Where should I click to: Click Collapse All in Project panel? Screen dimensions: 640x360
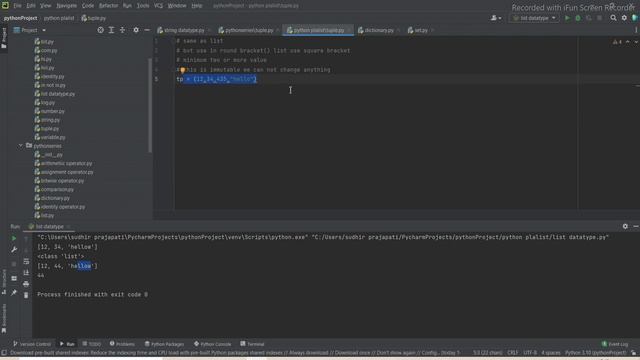point(122,30)
